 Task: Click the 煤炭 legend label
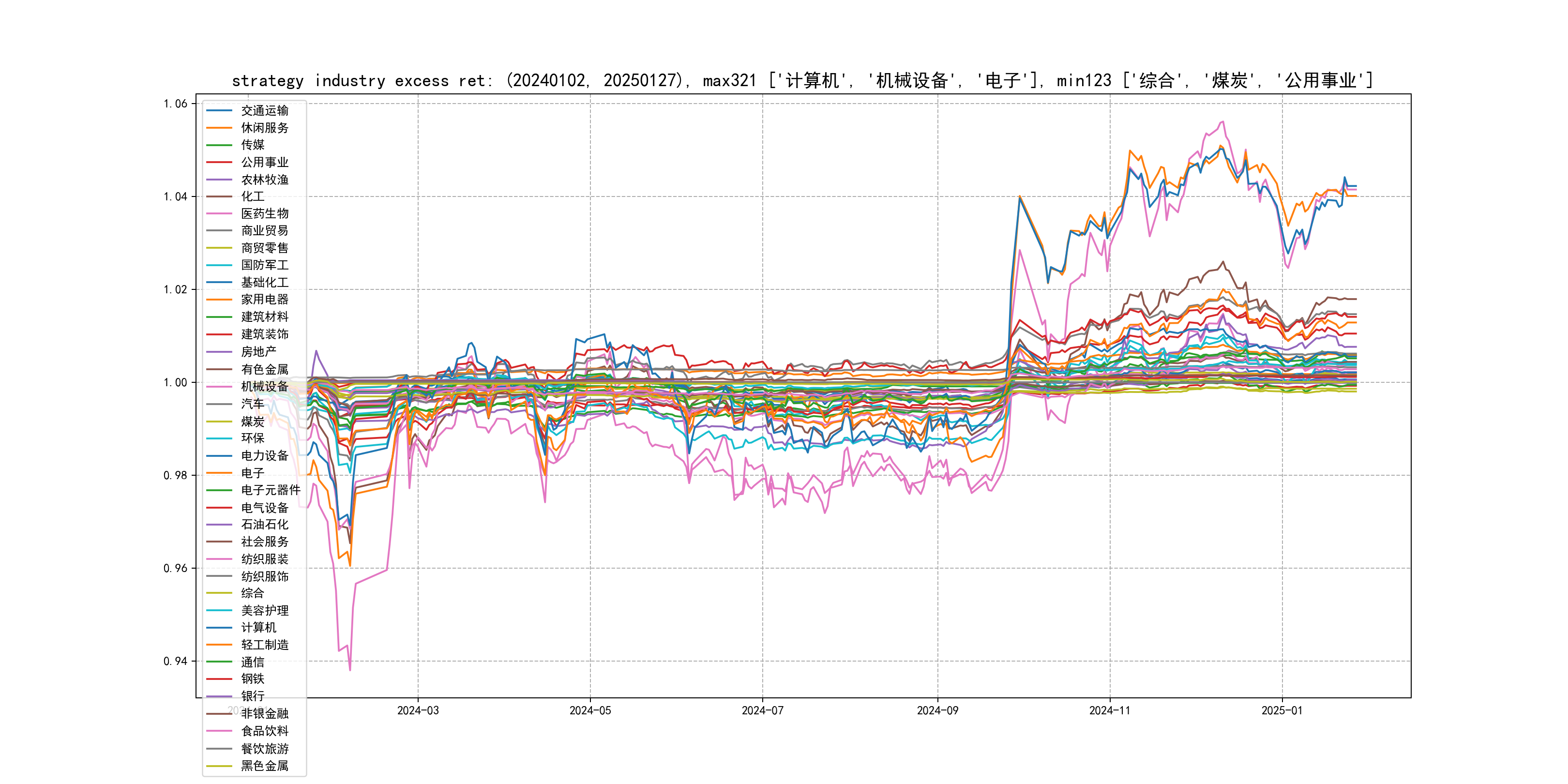coord(253,421)
